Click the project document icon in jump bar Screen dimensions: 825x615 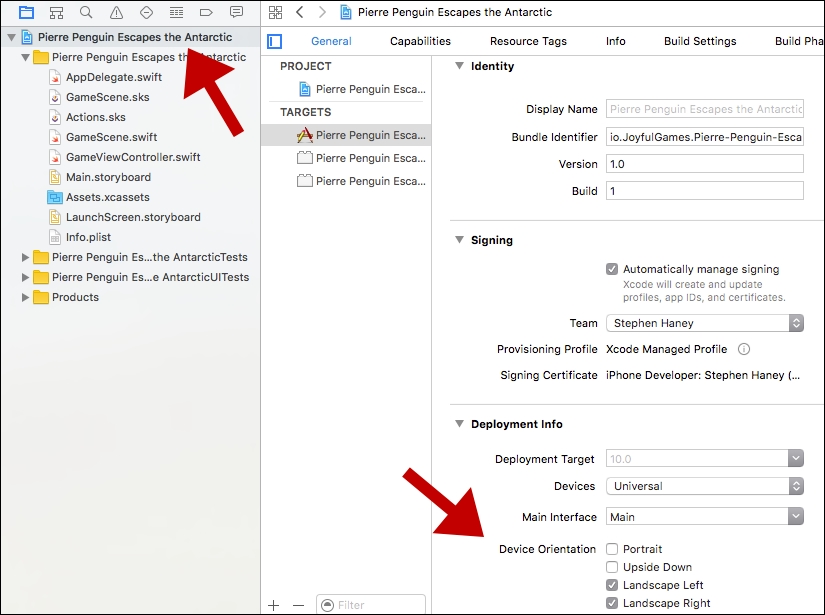click(346, 12)
